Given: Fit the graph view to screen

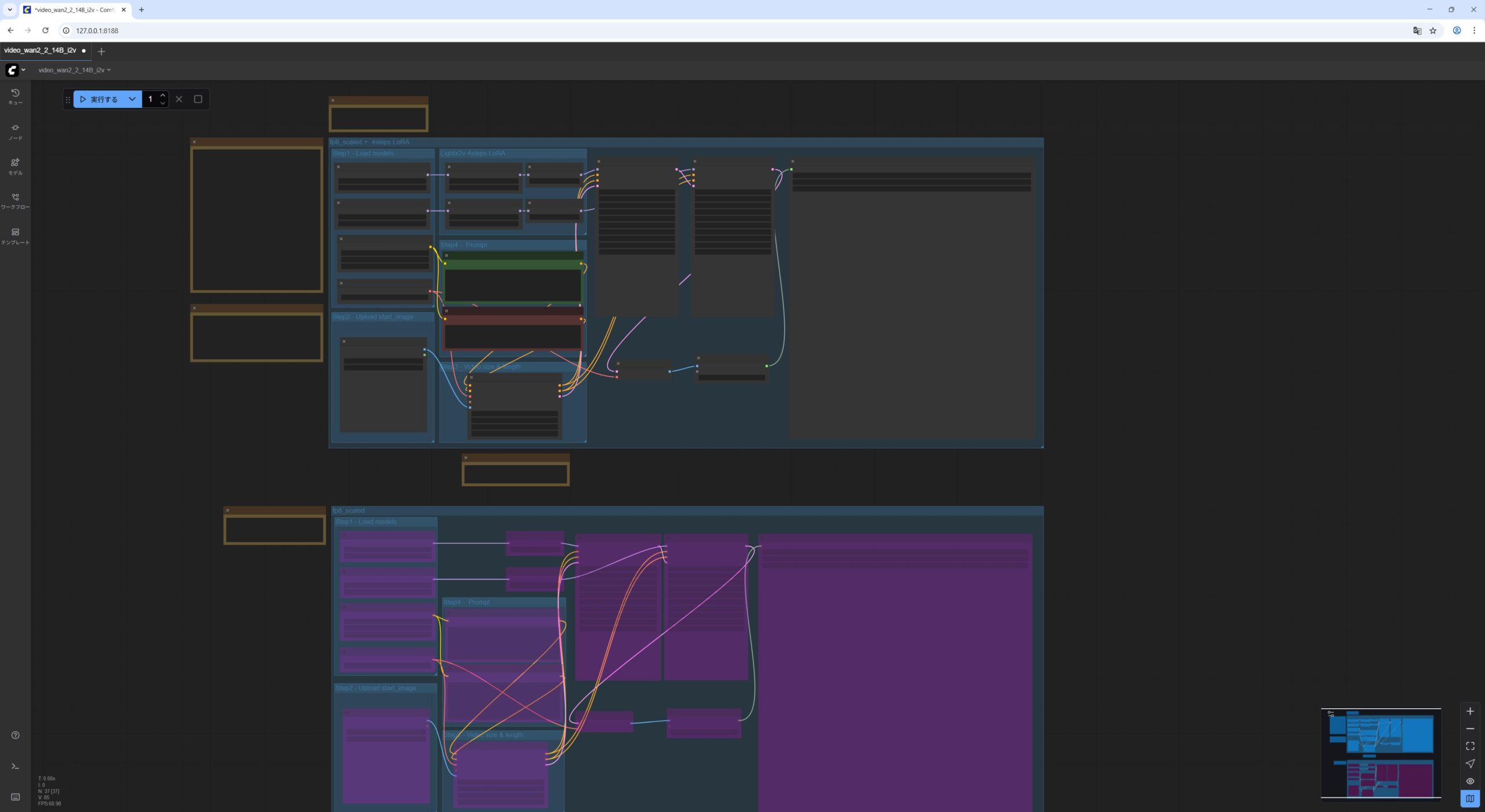Looking at the screenshot, I should [x=1470, y=746].
